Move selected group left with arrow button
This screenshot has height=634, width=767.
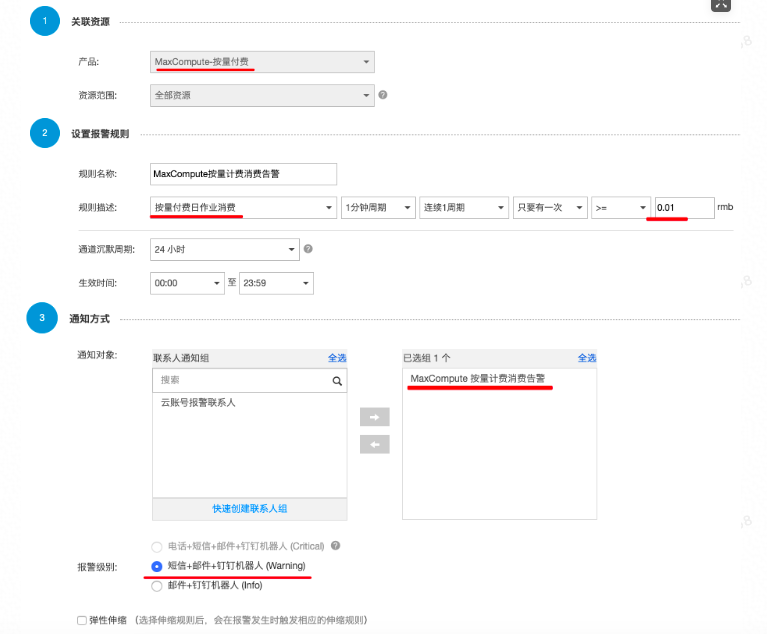375,445
